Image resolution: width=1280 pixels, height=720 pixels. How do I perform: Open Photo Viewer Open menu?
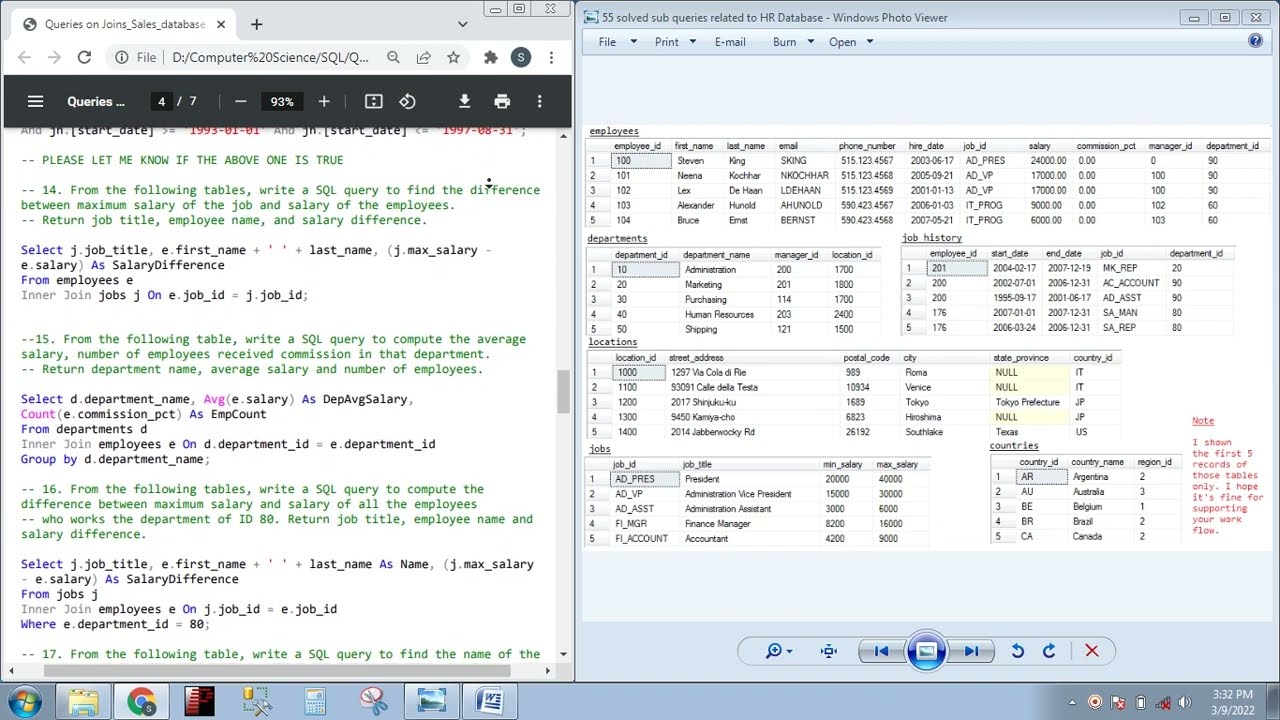tap(843, 42)
